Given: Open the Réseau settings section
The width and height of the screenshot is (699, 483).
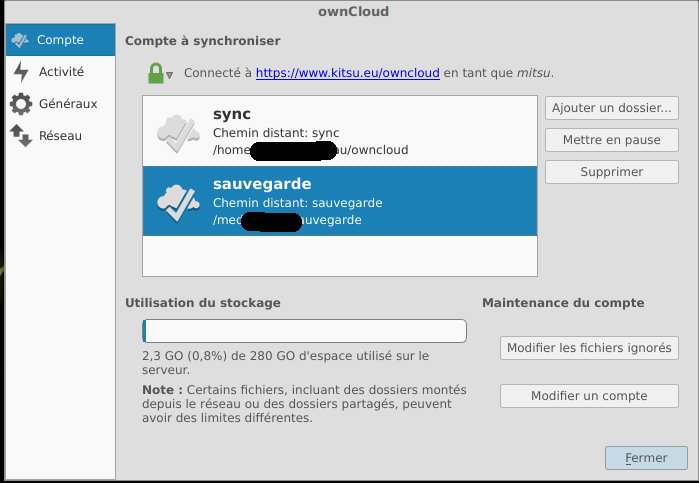Looking at the screenshot, I should [60, 136].
